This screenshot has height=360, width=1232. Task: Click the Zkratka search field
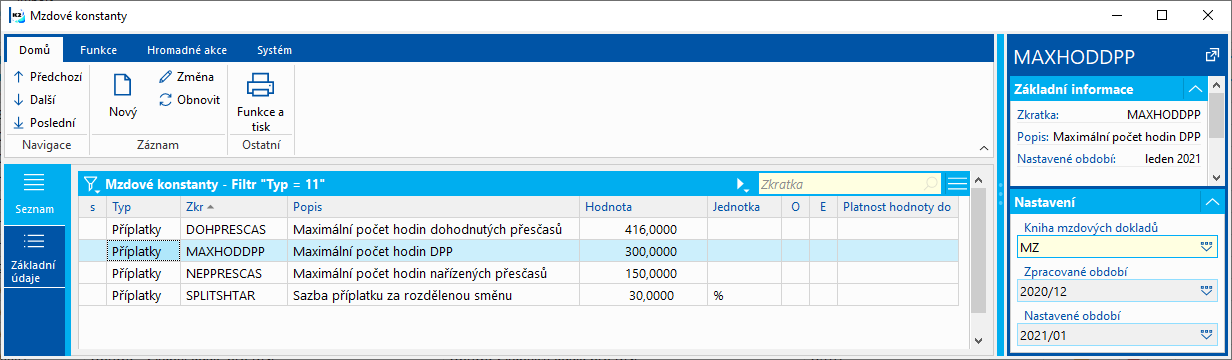(849, 184)
